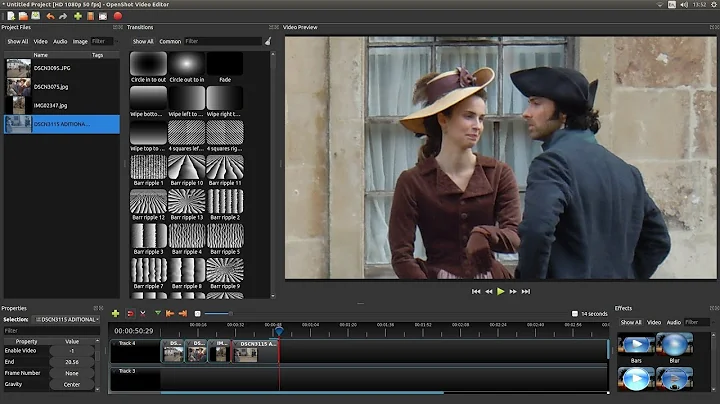This screenshot has width=720, height=404.
Task: Show All project files tab
Action: coord(18,41)
